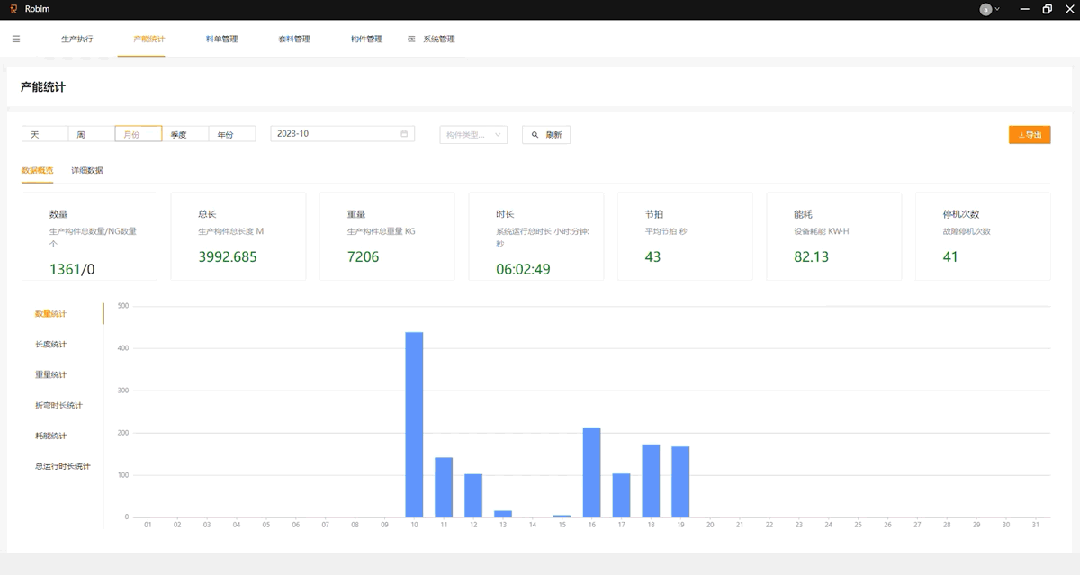Click the 1361/0 quantity value
This screenshot has height=575, width=1080.
click(72, 269)
